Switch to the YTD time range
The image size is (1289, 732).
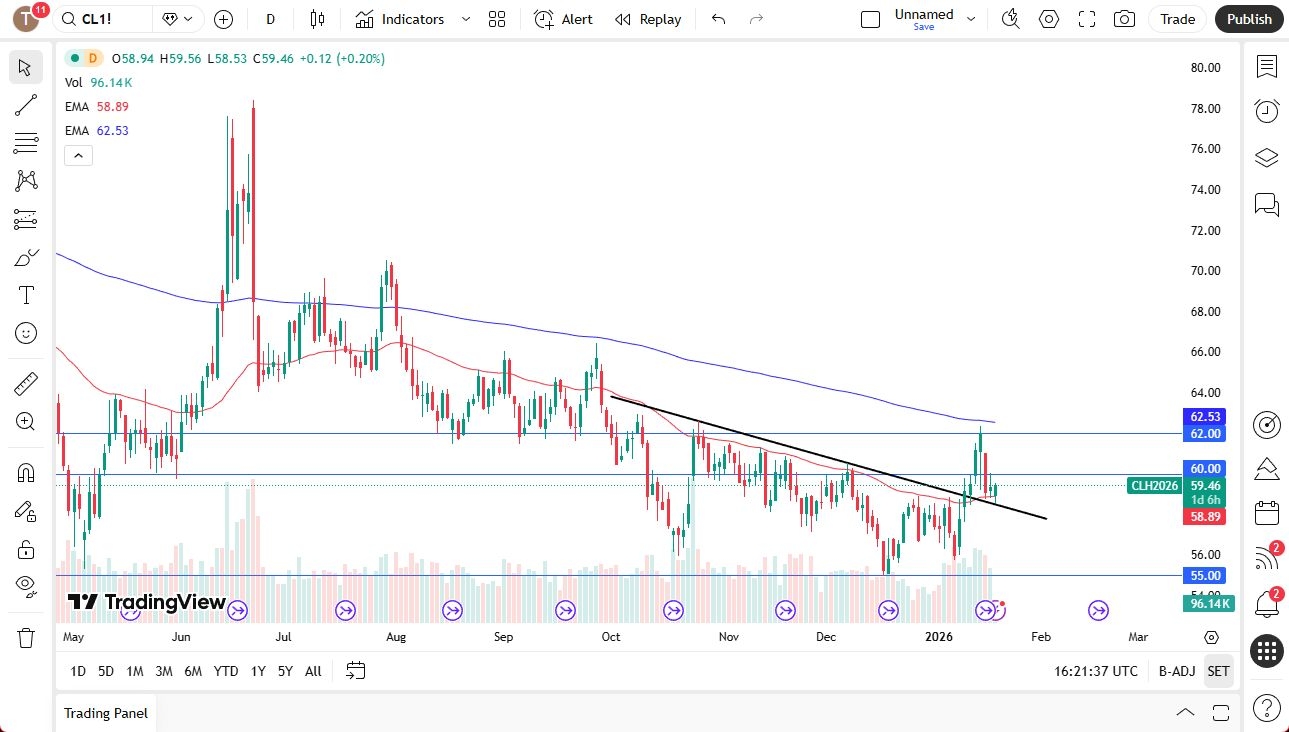(226, 671)
